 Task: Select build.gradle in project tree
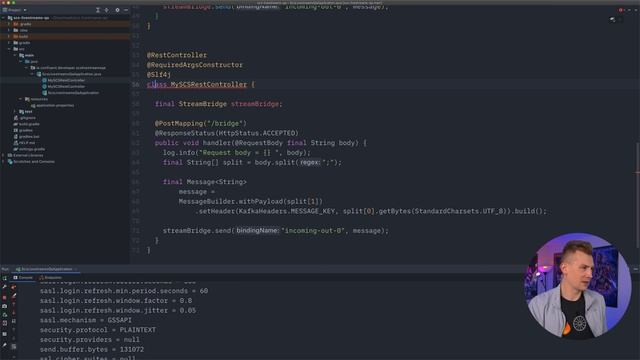point(27,124)
